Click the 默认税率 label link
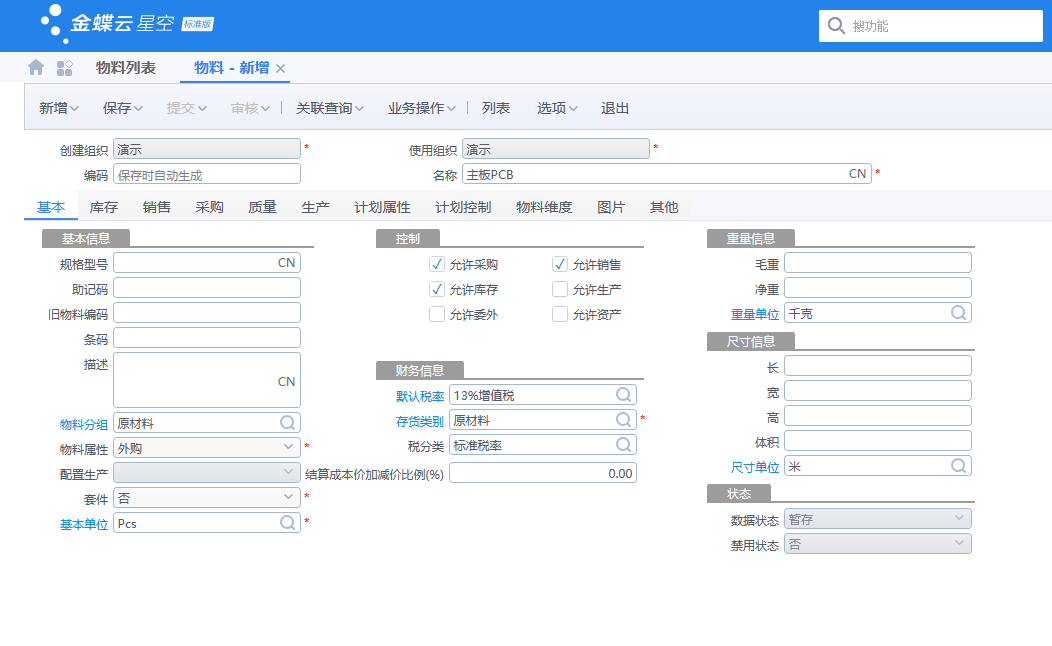This screenshot has height=646, width=1052. [420, 396]
